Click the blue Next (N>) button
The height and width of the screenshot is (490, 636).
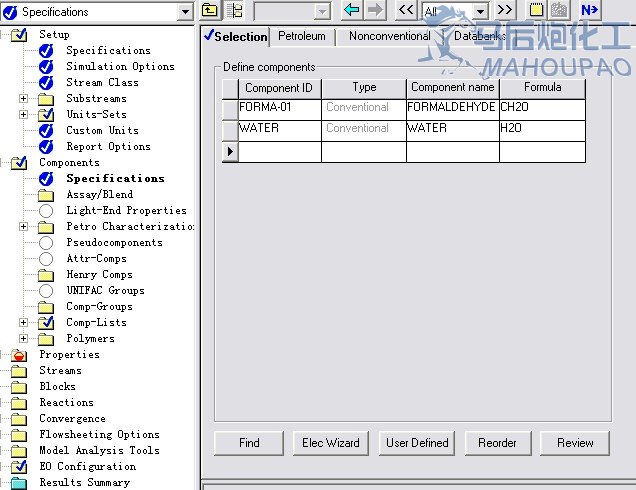tap(590, 11)
